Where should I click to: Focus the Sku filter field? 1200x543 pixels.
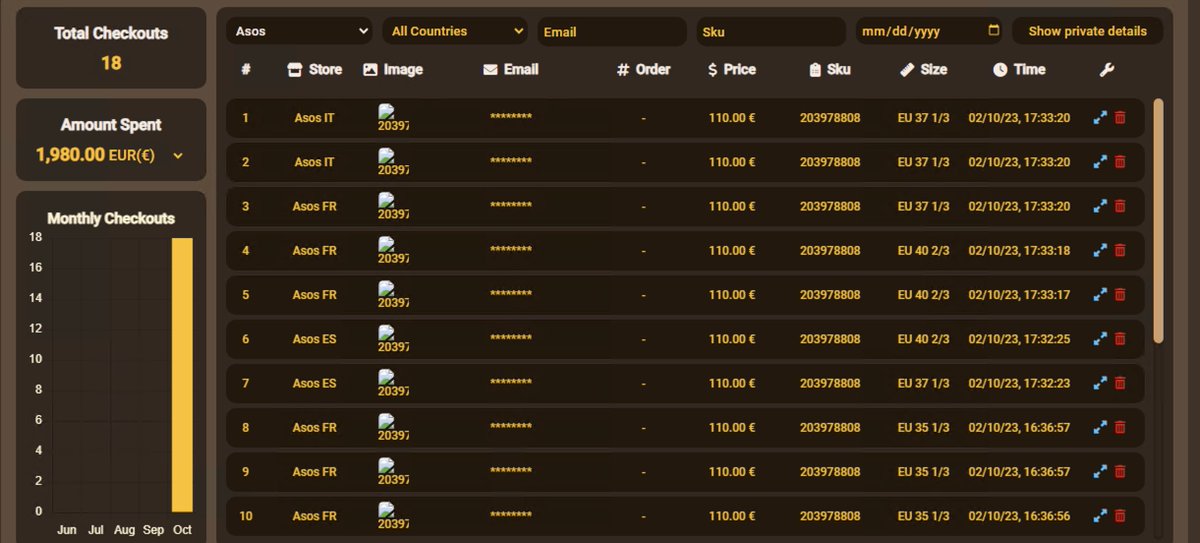pyautogui.click(x=771, y=31)
